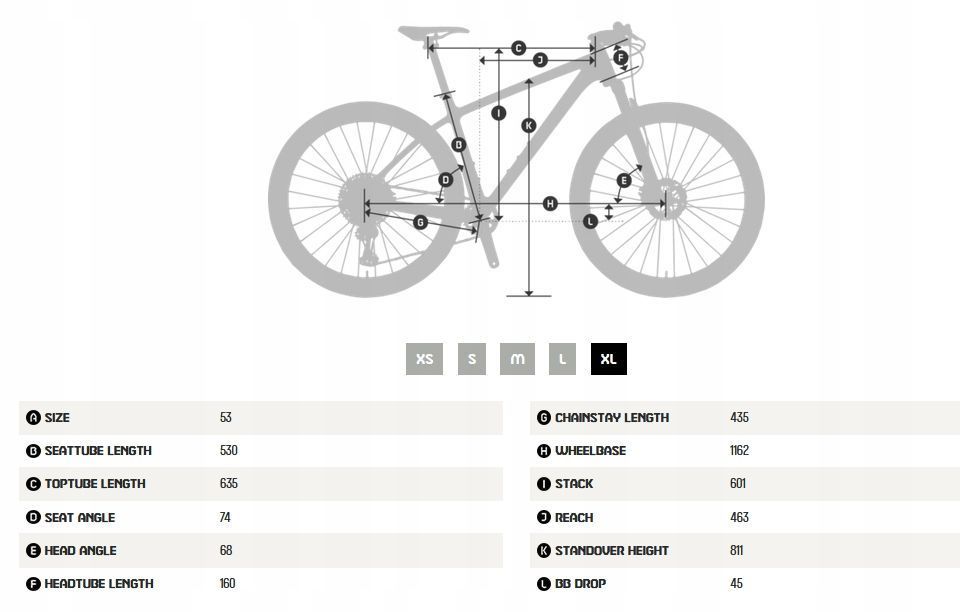The width and height of the screenshot is (960, 612).
Task: Select the H wheelbase marker on diagram
Action: coord(550,204)
